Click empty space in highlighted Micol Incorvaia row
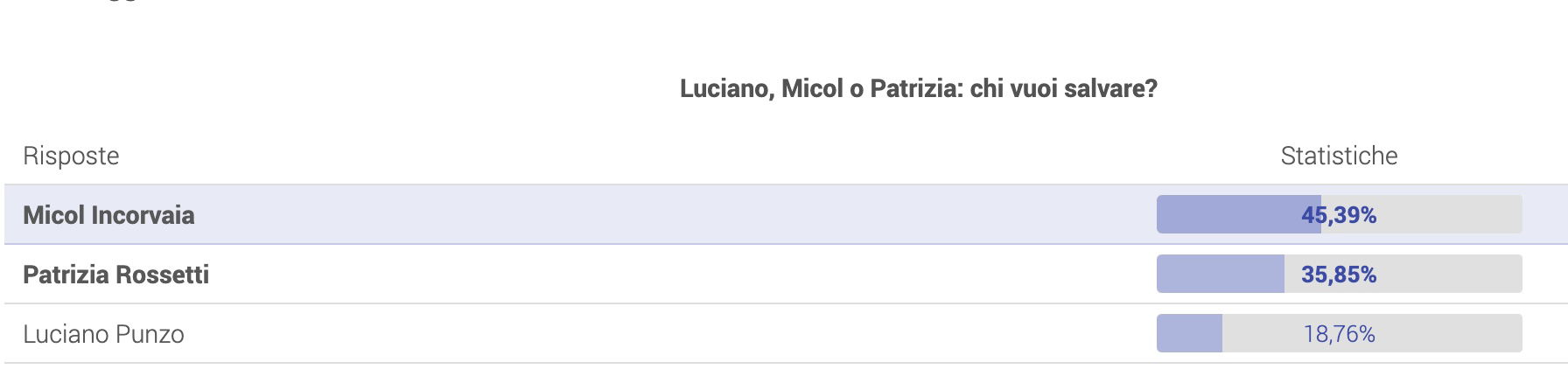Image resolution: width=1568 pixels, height=390 pixels. point(674,214)
